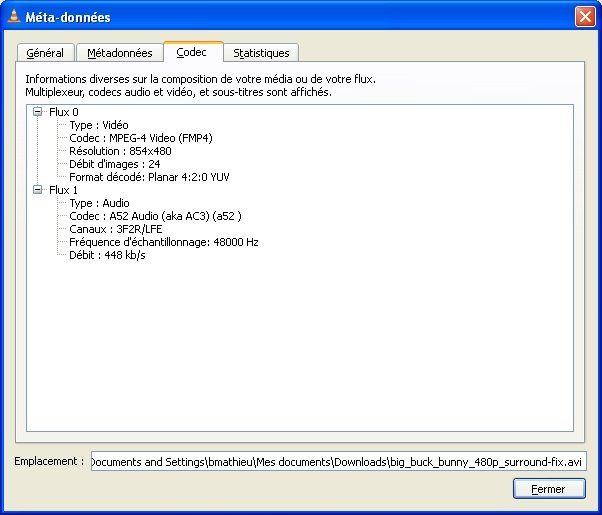Screen dimensions: 602x515
Task: Select the Débit d'images : 24 row
Action: 115,164
